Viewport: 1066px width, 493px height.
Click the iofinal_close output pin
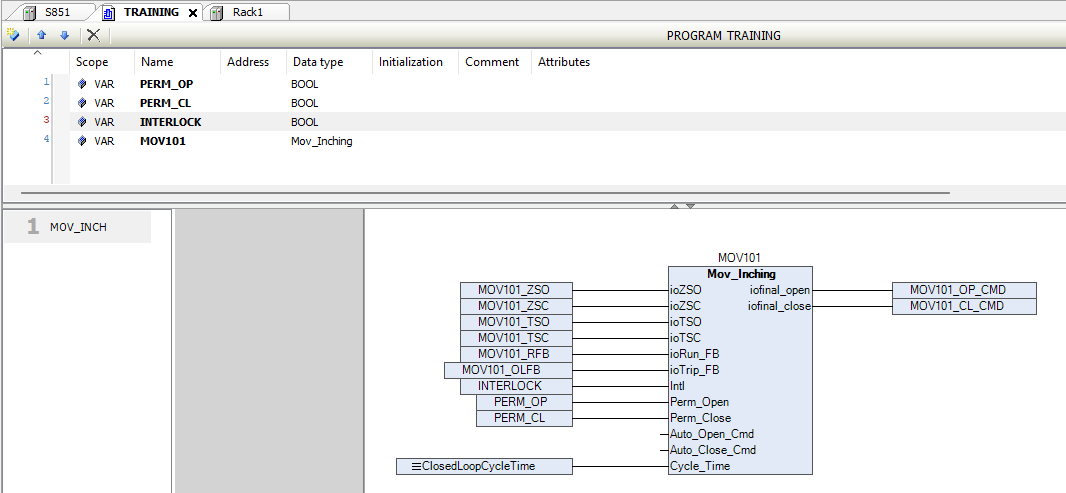coord(779,306)
